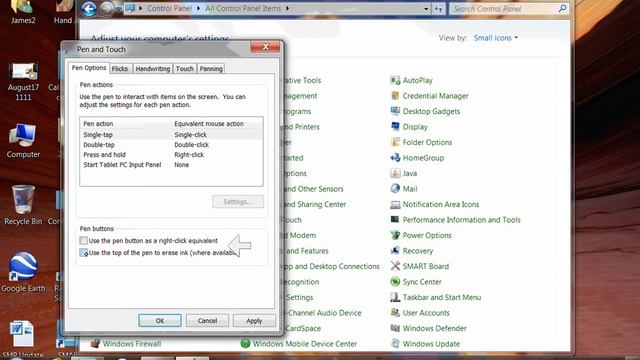The height and width of the screenshot is (360, 640).
Task: Open Windows Update icon
Action: 395,344
